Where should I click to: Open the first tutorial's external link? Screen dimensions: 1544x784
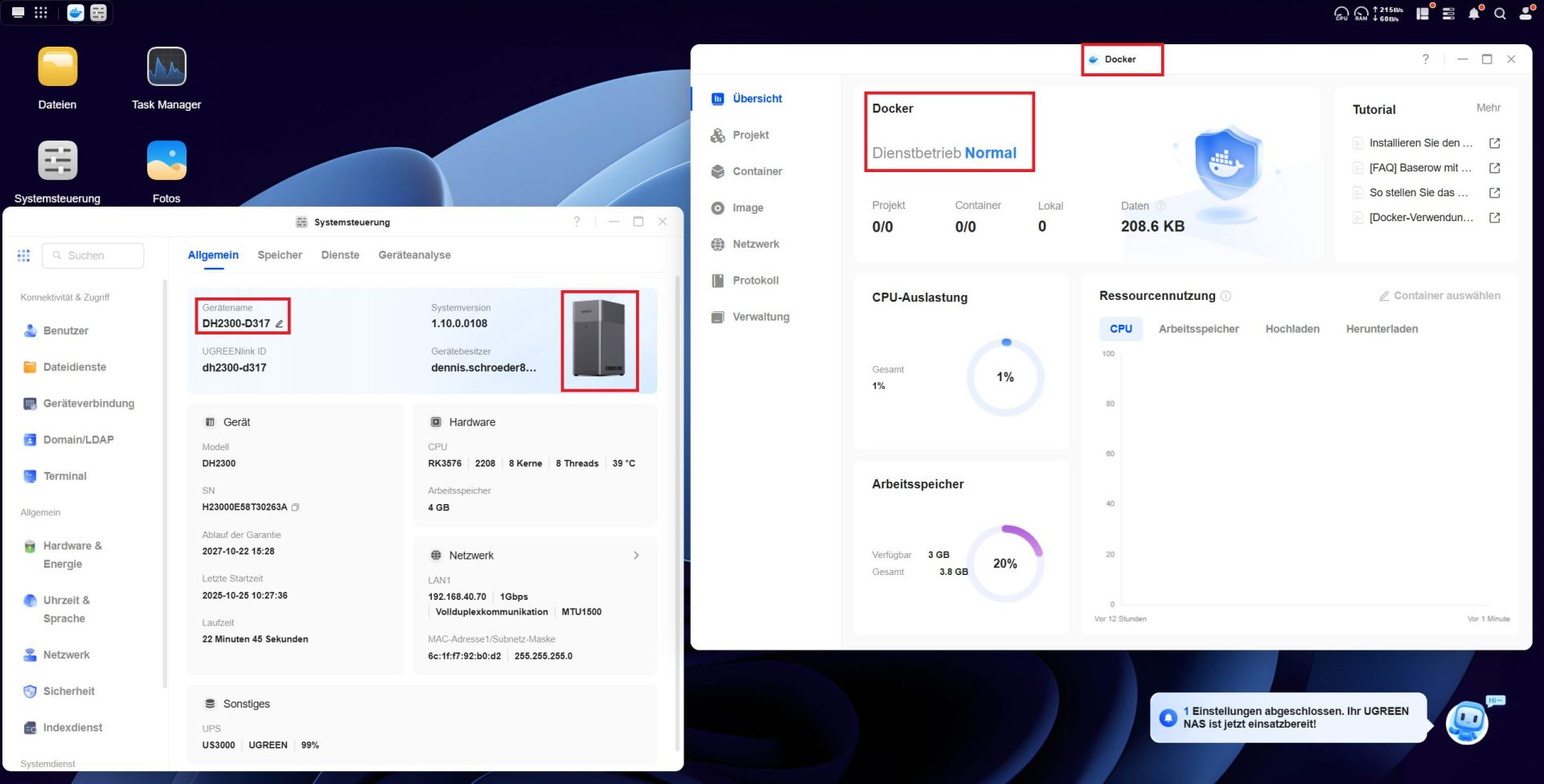pos(1494,143)
